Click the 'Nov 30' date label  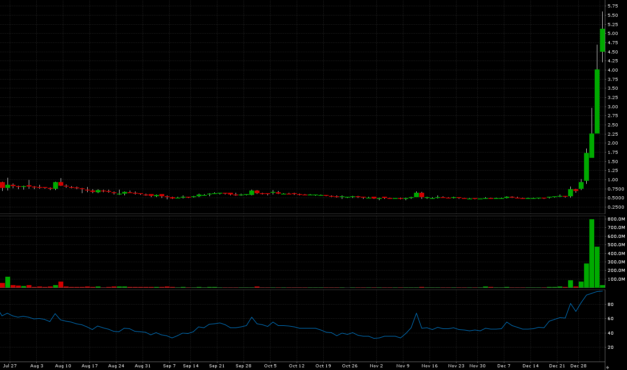tap(477, 366)
